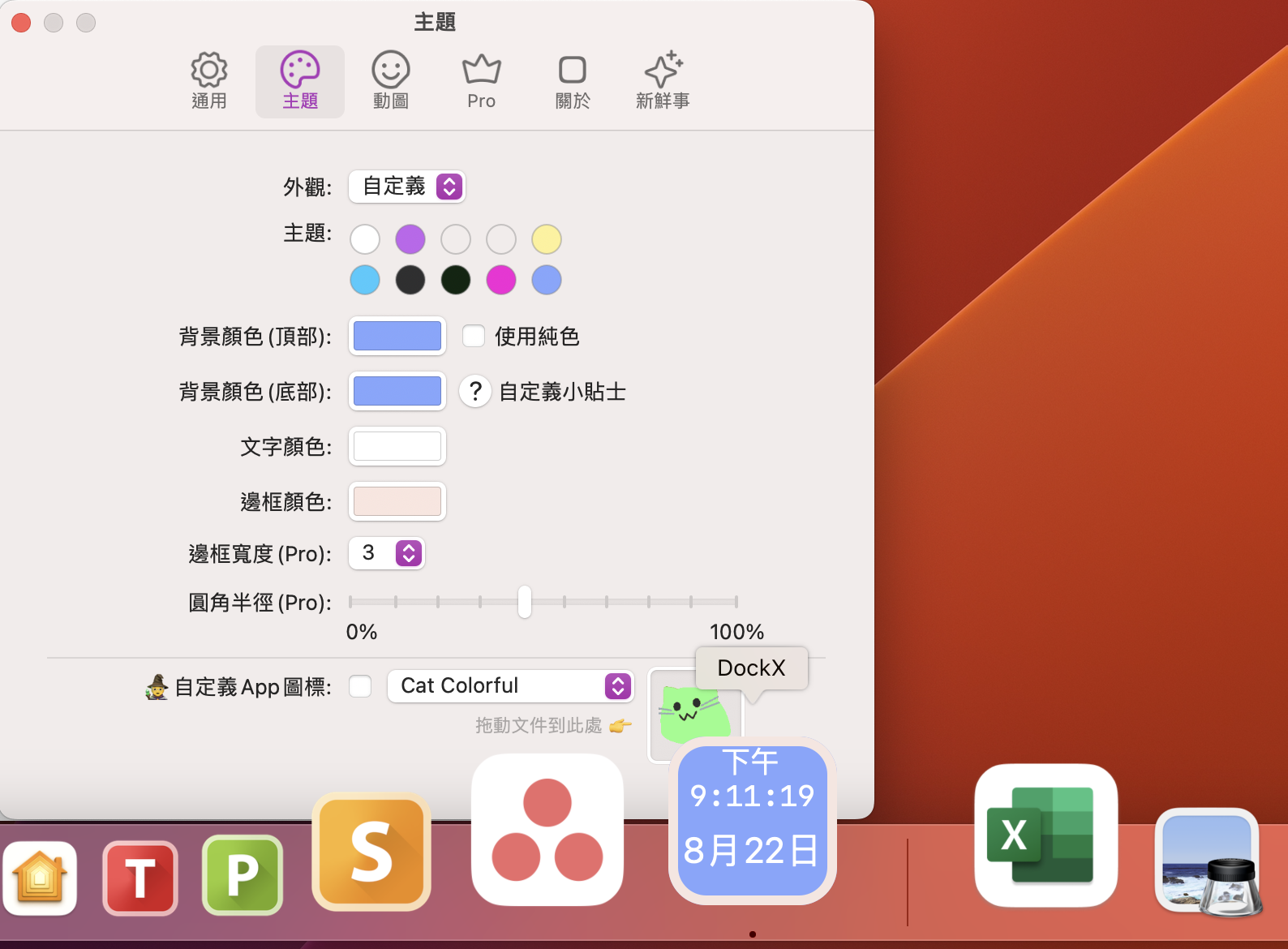Click the 0% corner radius label
Image resolution: width=1288 pixels, height=949 pixels.
point(362,632)
